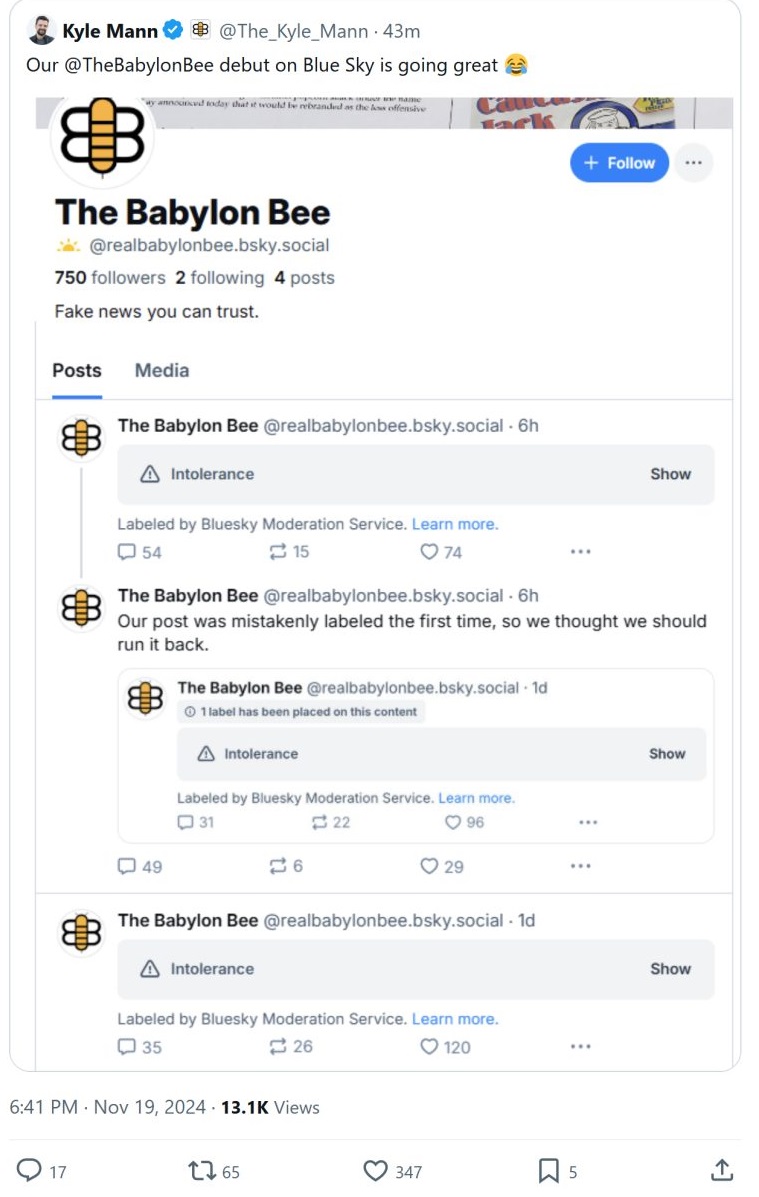The width and height of the screenshot is (759, 1197).
Task: Retweet Kyle Mann's tweet
Action: (x=200, y=1171)
